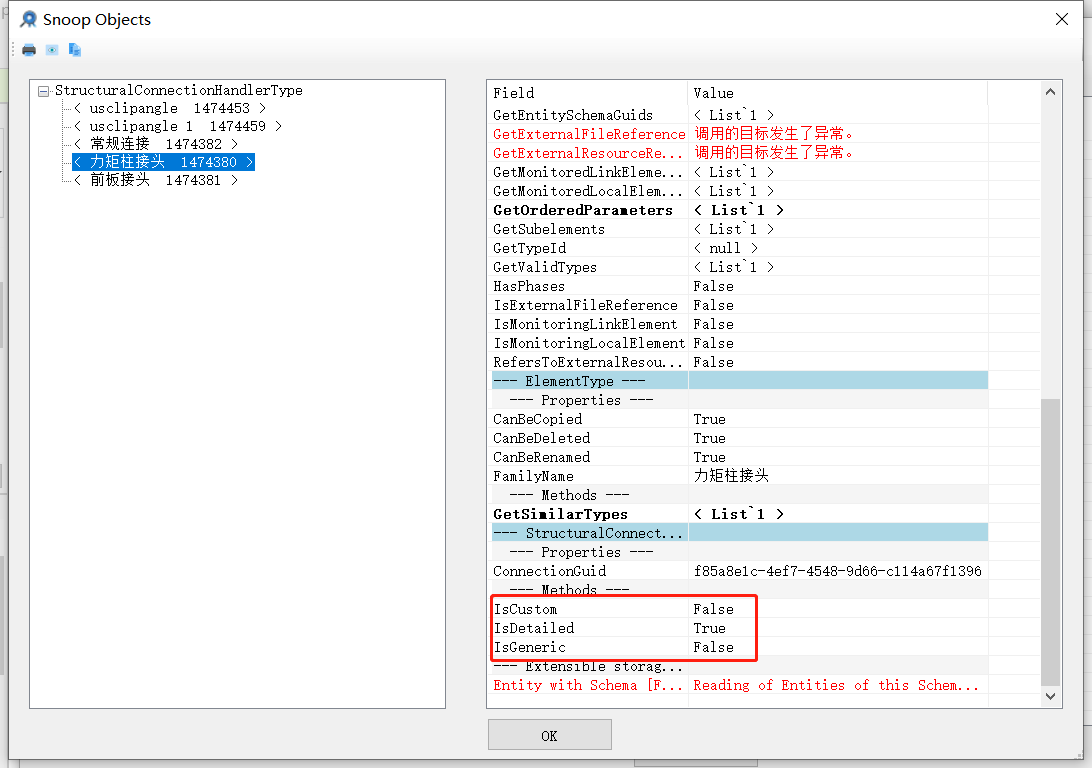
Task: Click the Print toolbar icon
Action: click(28, 49)
